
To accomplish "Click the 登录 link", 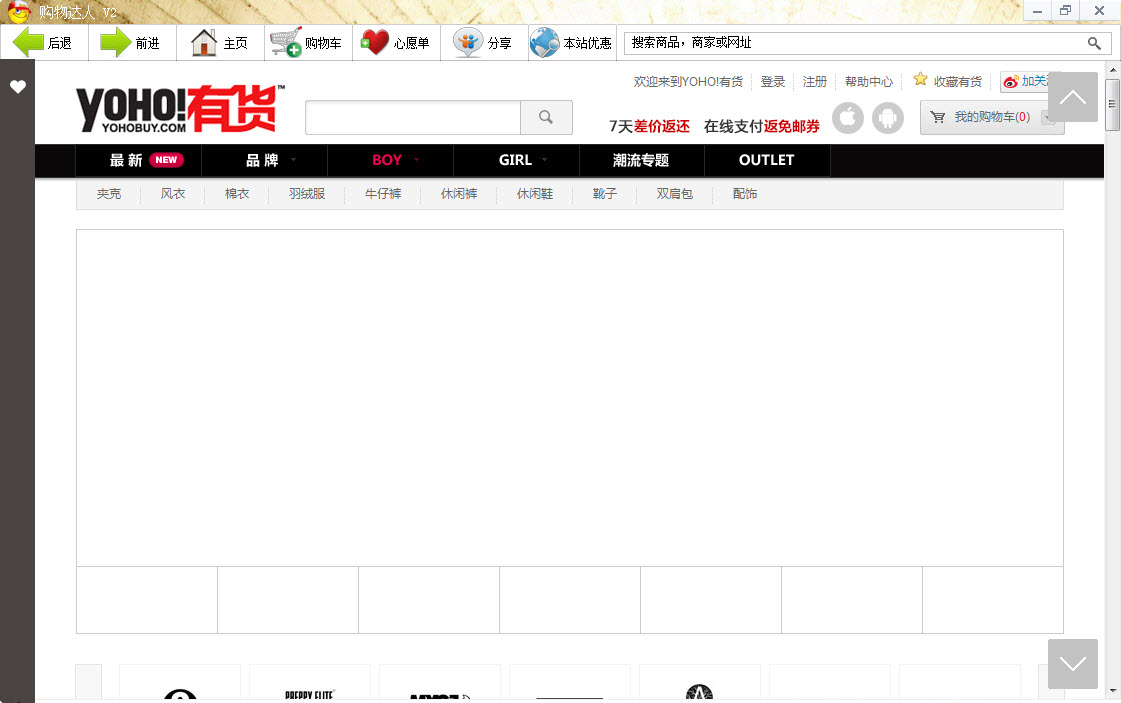I will (x=772, y=82).
